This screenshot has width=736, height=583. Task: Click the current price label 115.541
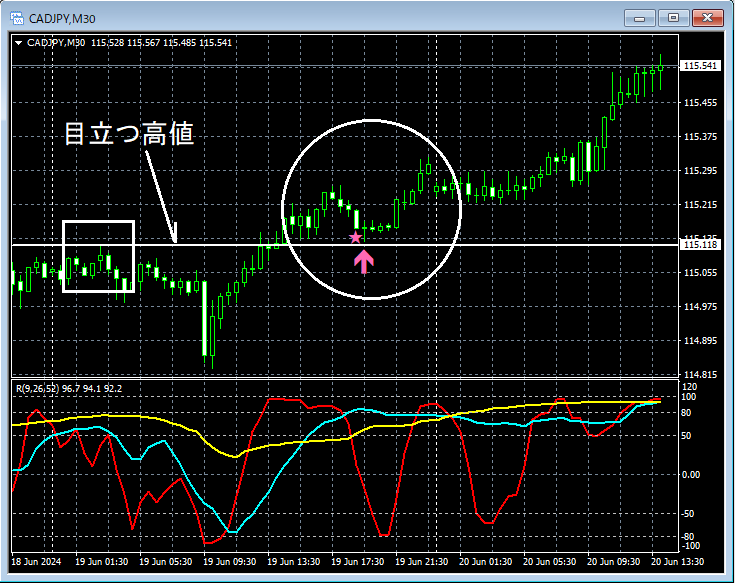[x=700, y=66]
